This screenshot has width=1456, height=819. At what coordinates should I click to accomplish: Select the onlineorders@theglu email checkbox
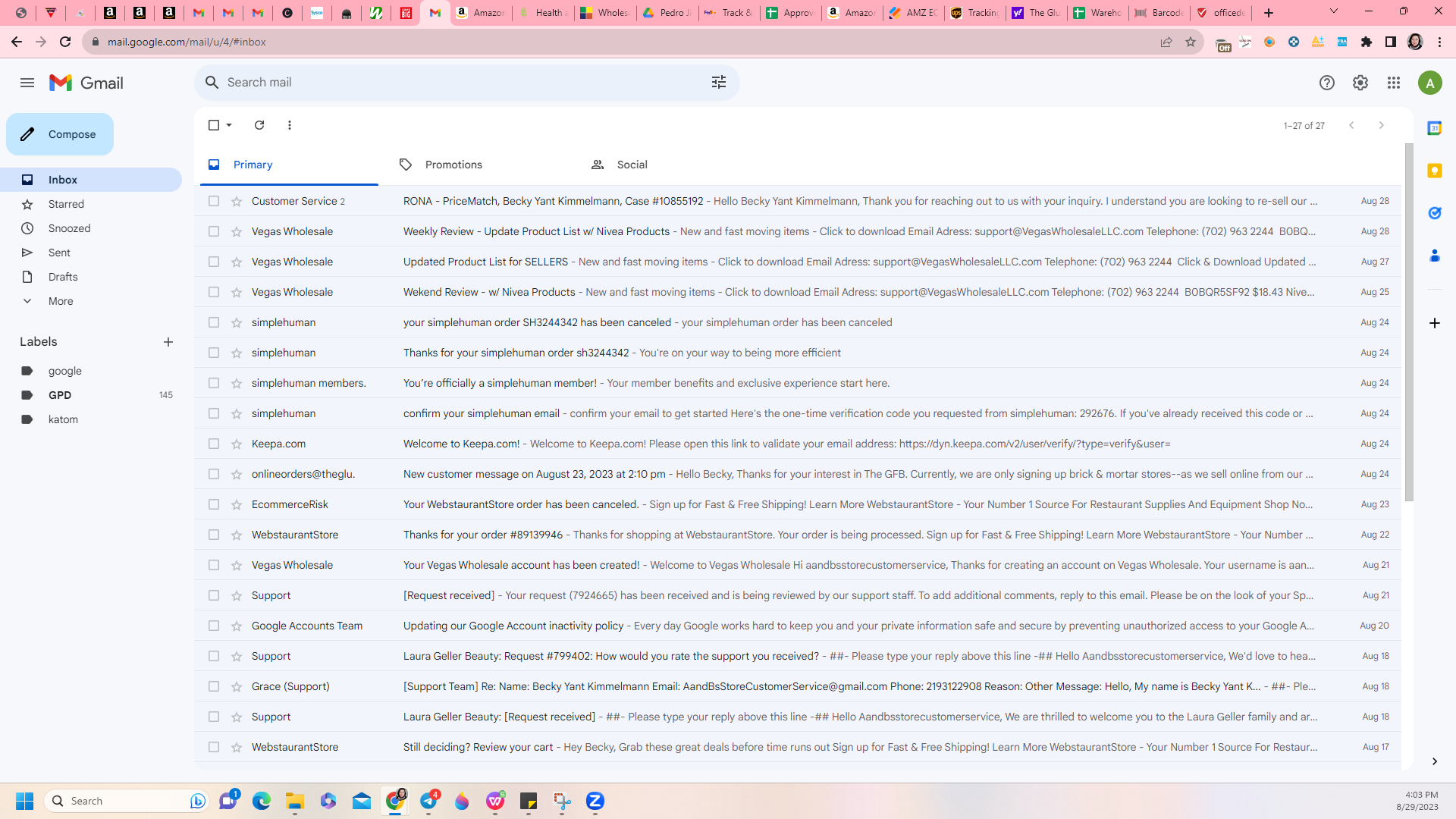(x=214, y=474)
